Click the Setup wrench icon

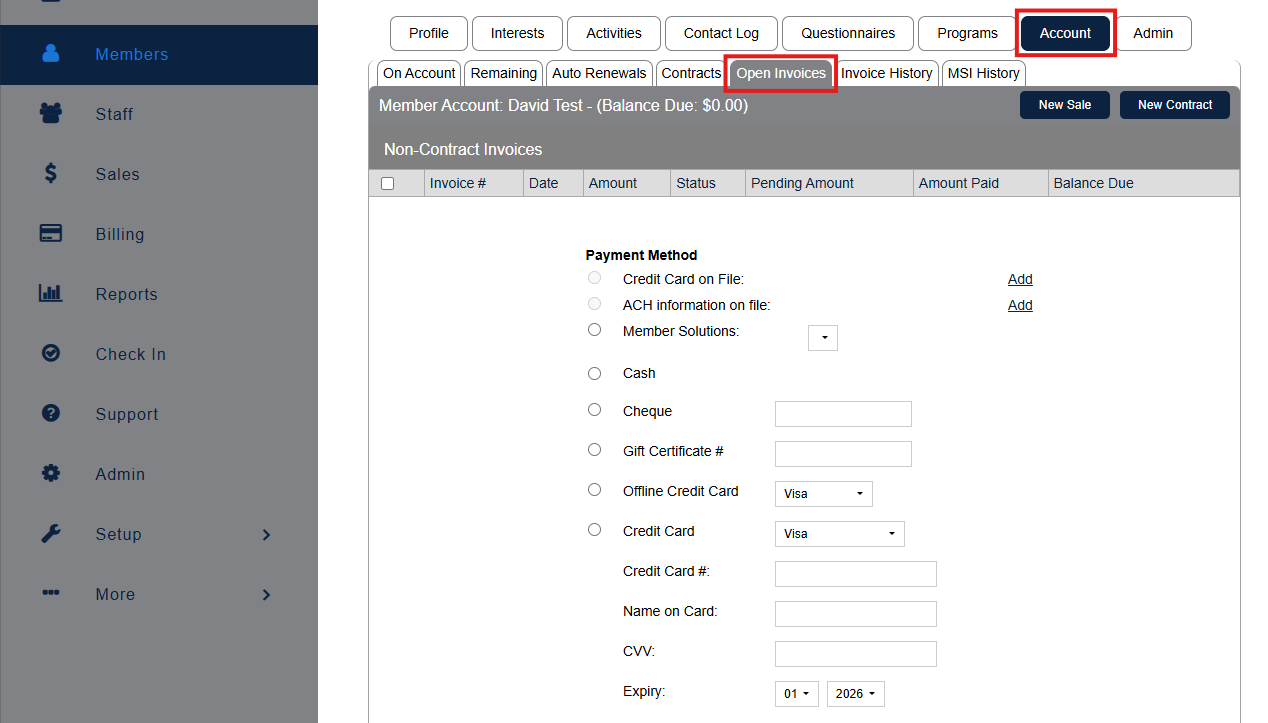(51, 534)
